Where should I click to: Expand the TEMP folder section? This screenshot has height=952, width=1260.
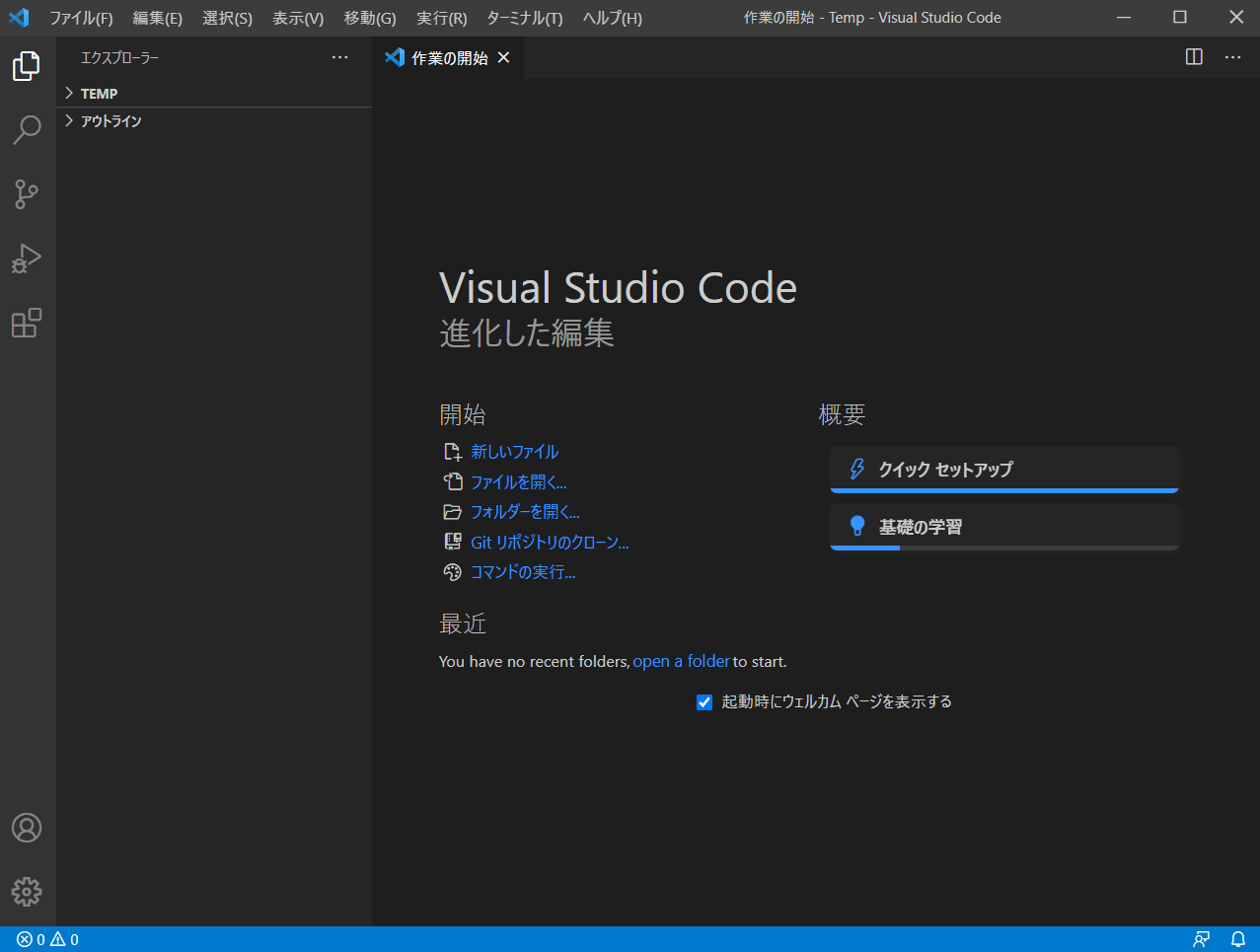pos(214,93)
